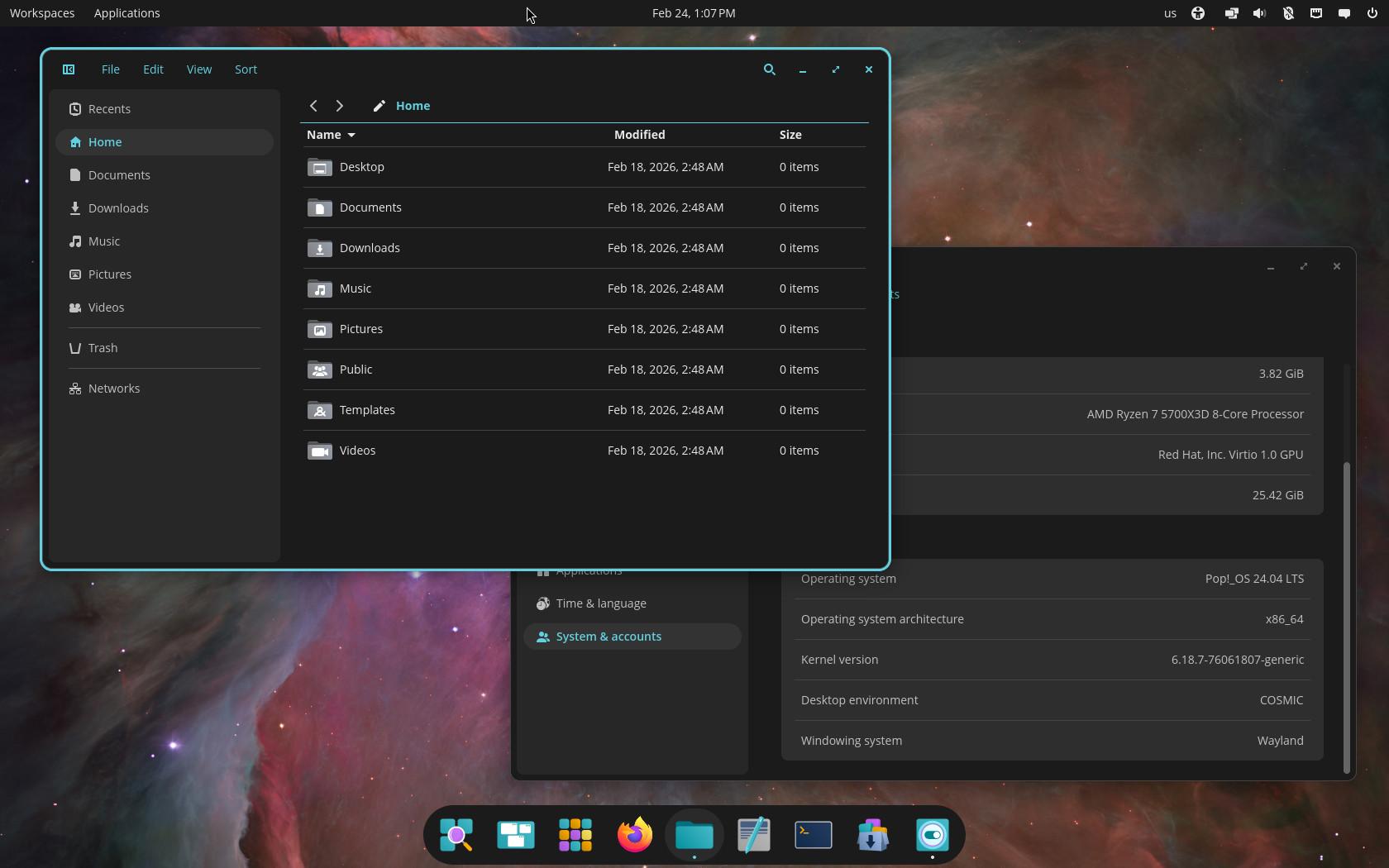Edit the path using the pencil icon
Viewport: 1389px width, 868px height.
379,106
